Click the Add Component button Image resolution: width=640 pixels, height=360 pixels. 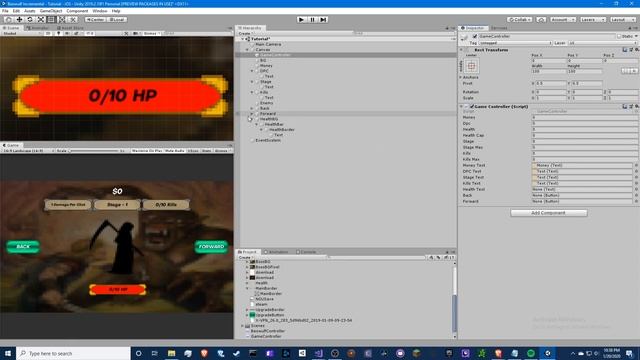click(x=549, y=213)
